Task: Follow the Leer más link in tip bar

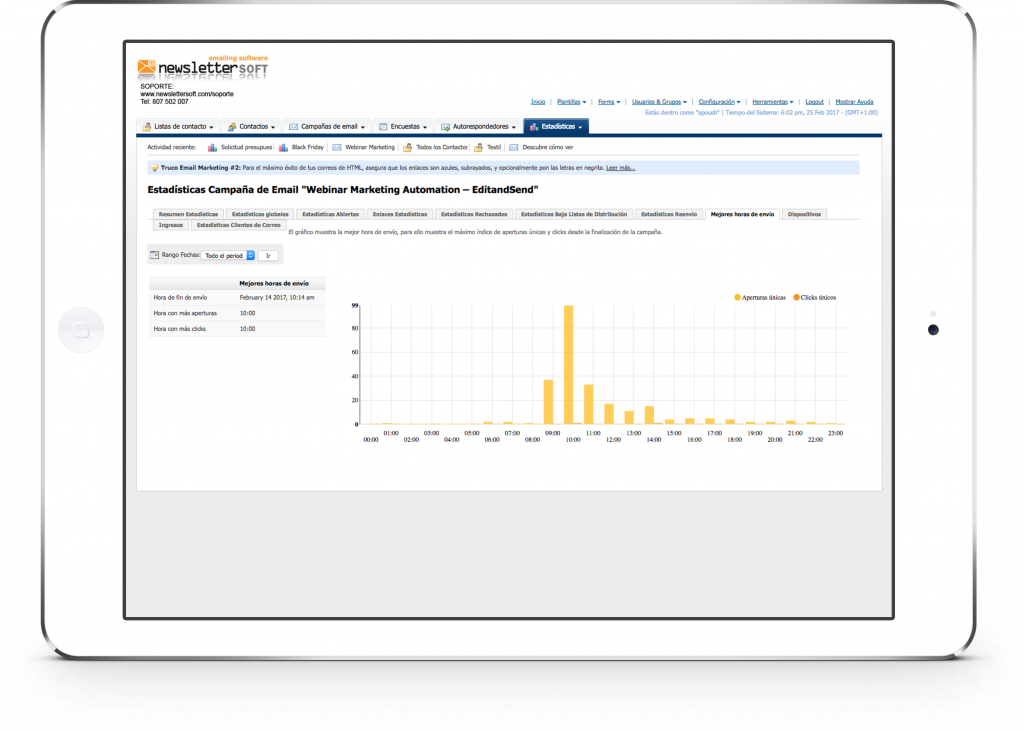Action: coord(620,168)
